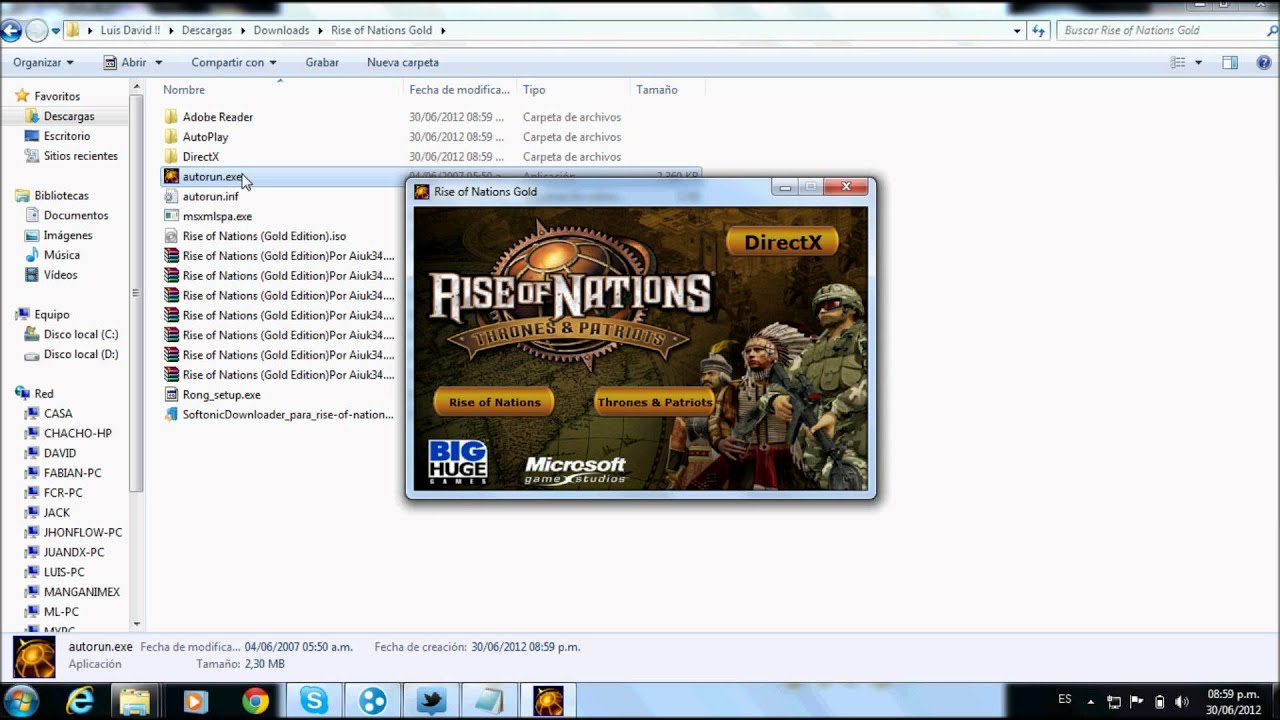This screenshot has height=720, width=1280.
Task: Switch to the Rise of Nations taskbar icon
Action: coord(548,701)
